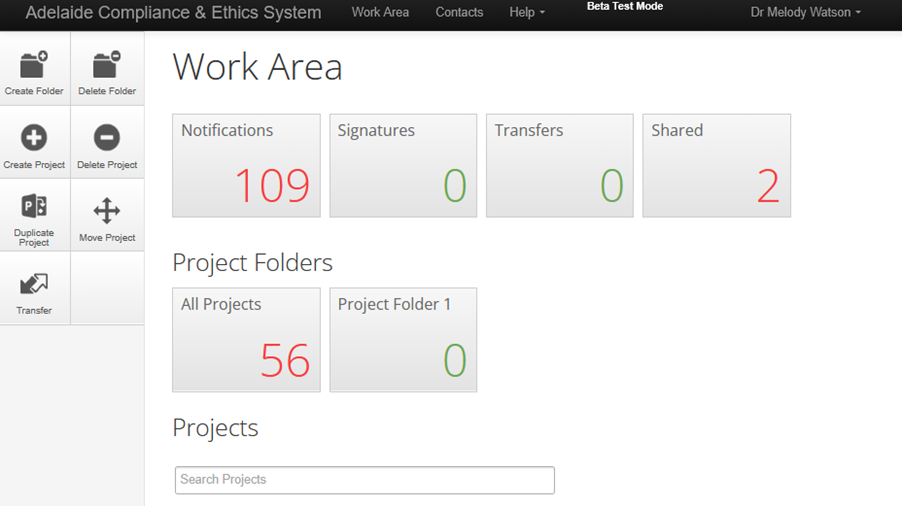The image size is (902, 506).
Task: Click the Duplicate Project icon
Action: (34, 206)
